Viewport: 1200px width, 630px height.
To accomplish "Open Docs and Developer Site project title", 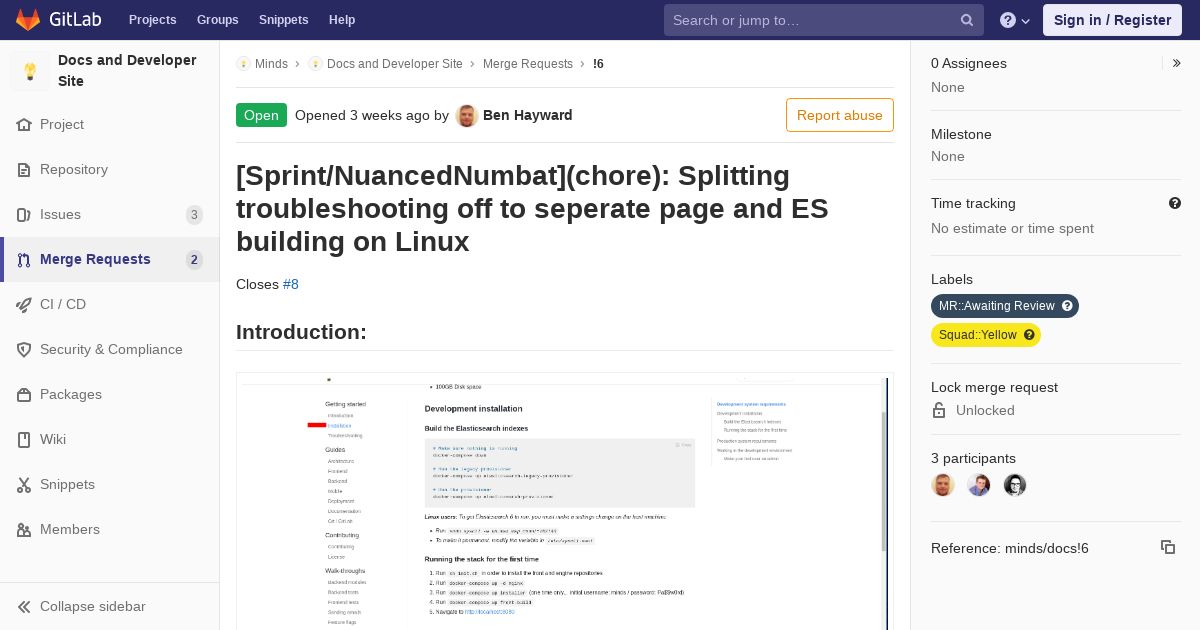I will click(x=127, y=71).
